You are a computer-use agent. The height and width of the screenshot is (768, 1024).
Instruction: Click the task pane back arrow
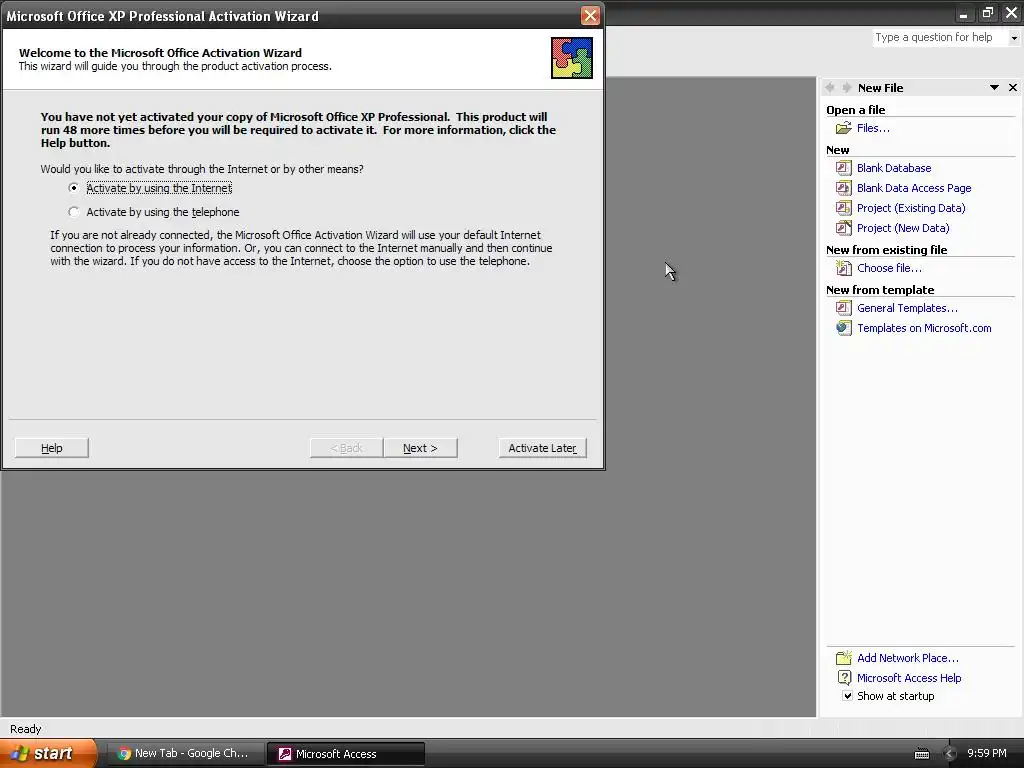pyautogui.click(x=829, y=88)
